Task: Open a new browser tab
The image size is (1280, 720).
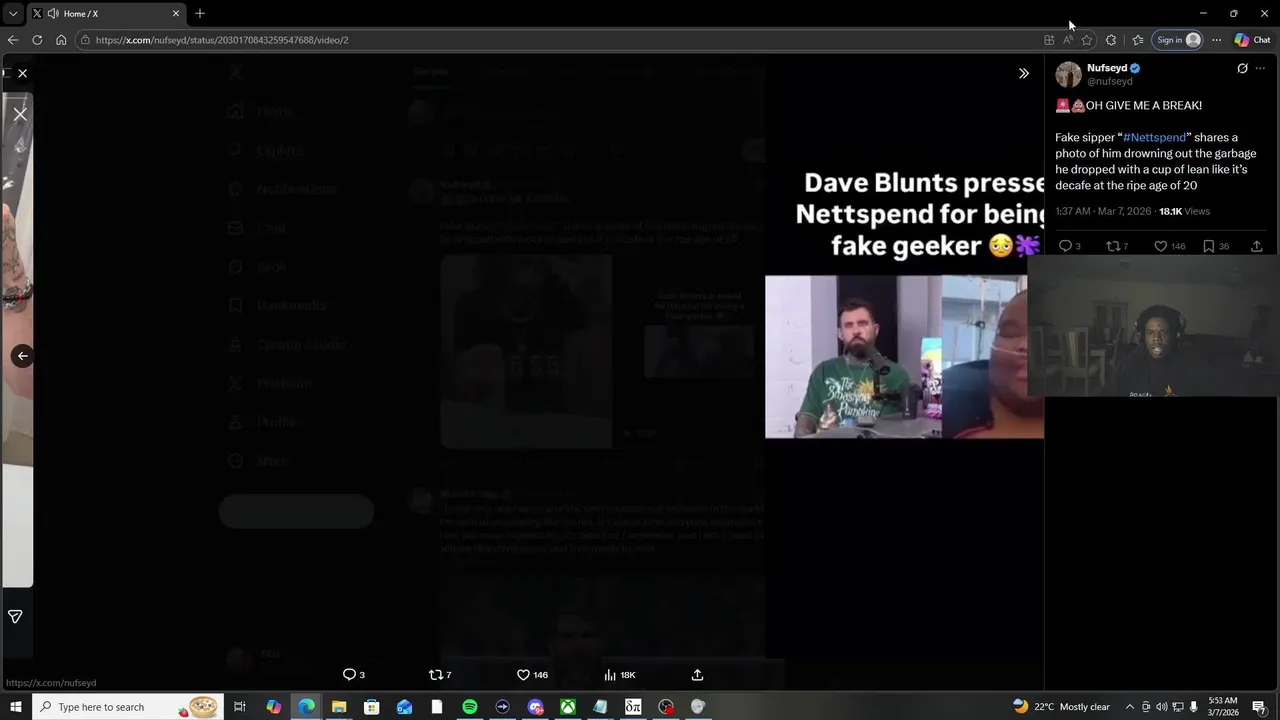Action: (x=200, y=13)
